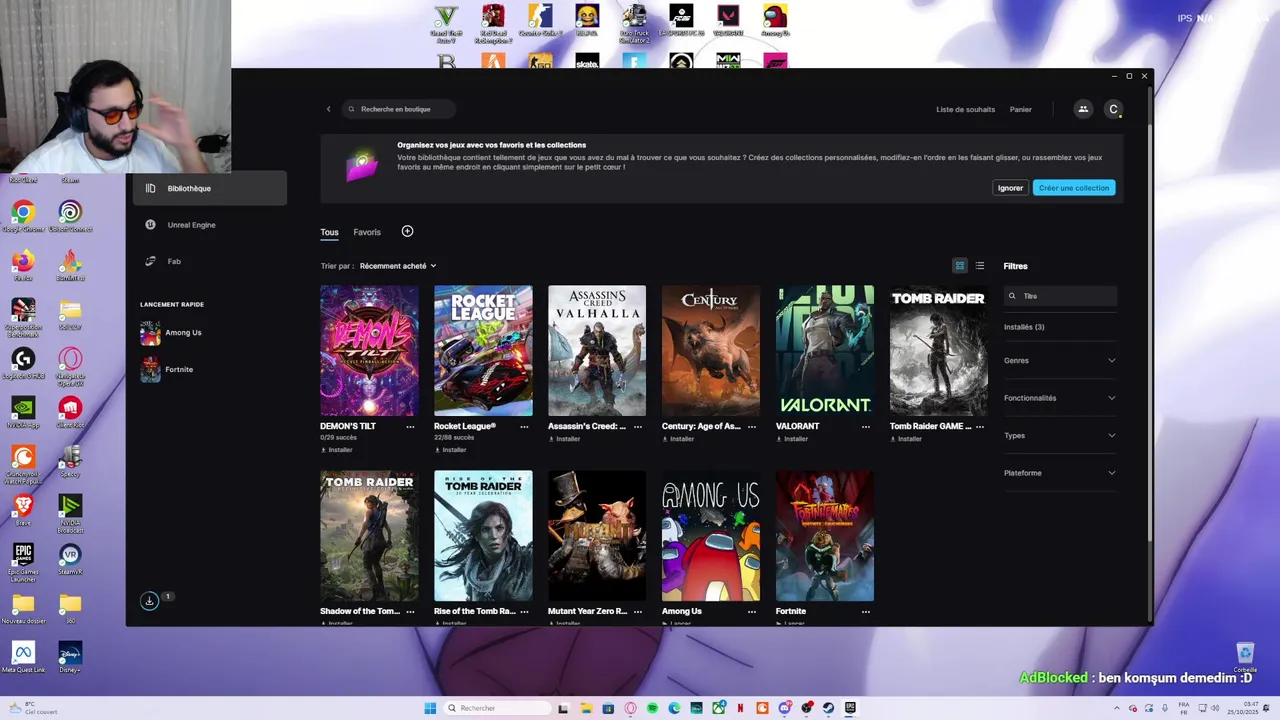The height and width of the screenshot is (720, 1280).
Task: Filter by Installés (3)
Action: 1024,327
